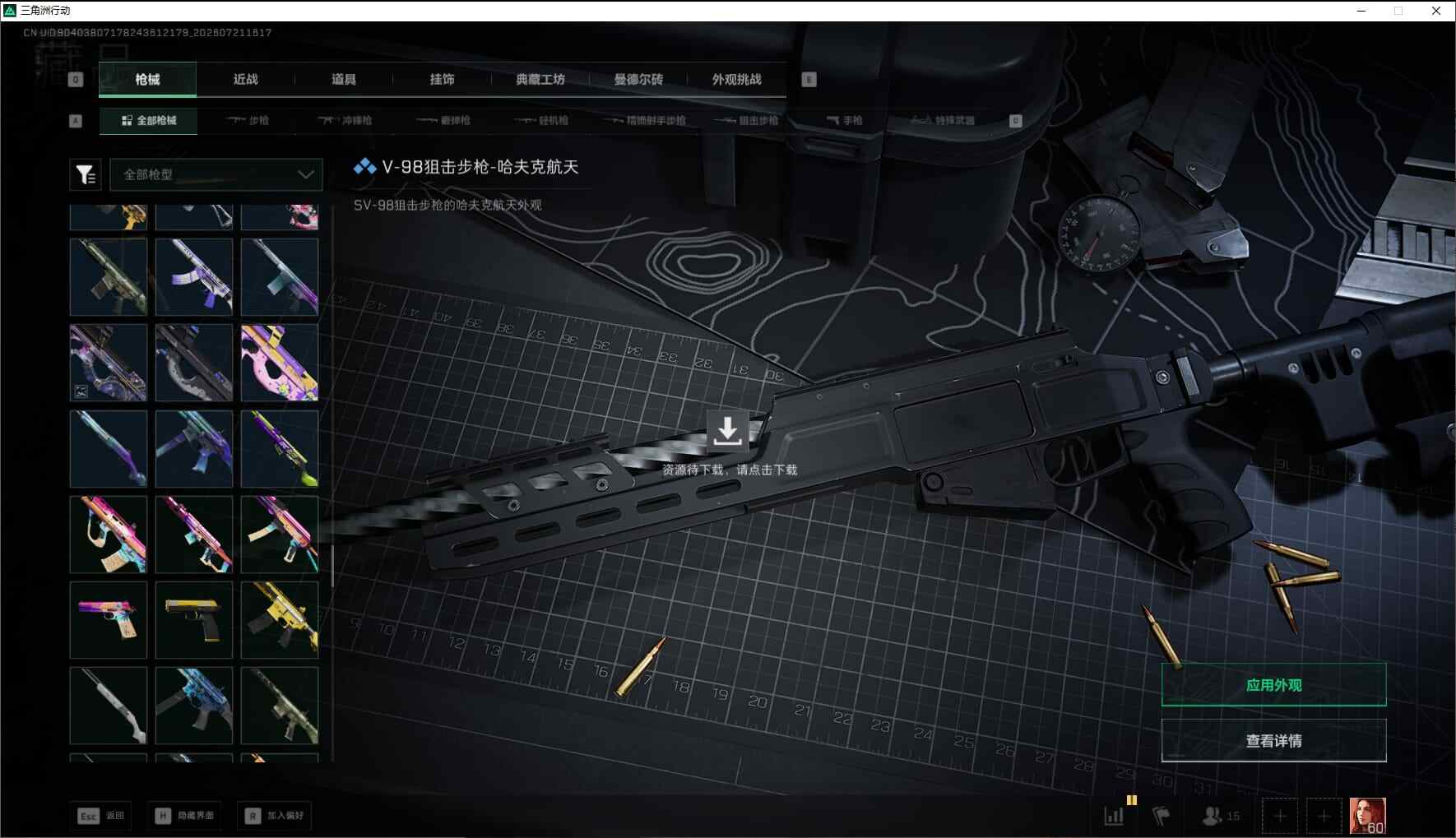Select the 霰弹枪 category tab

(x=444, y=121)
